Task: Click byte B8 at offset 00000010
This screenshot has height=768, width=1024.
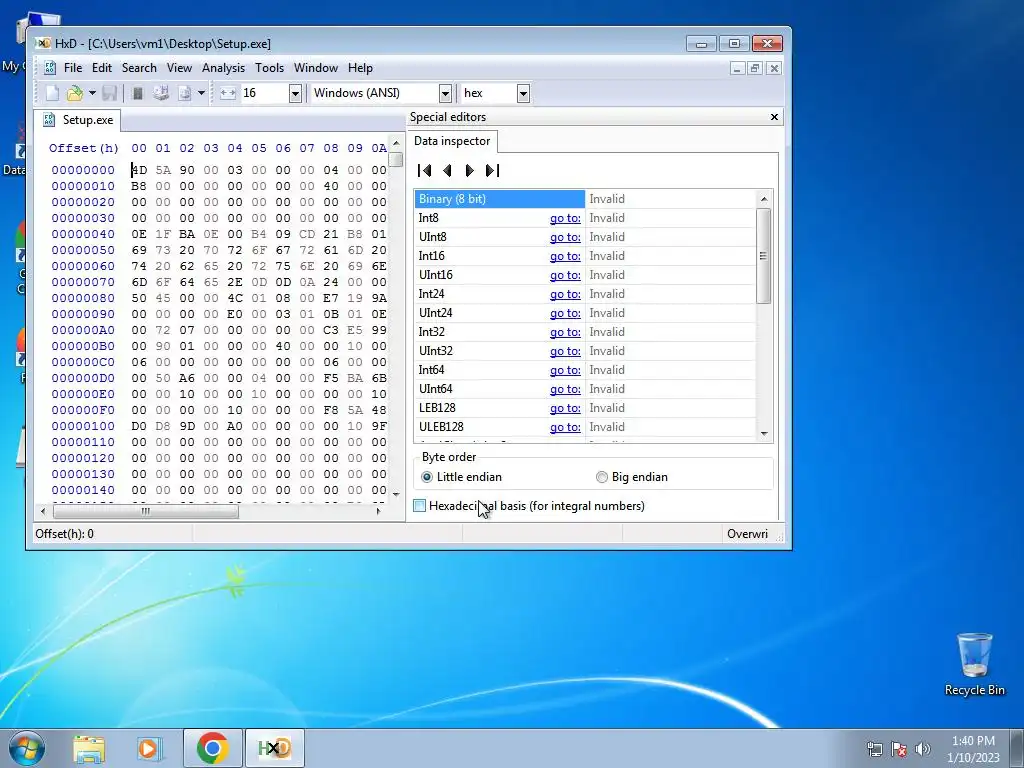Action: [139, 186]
